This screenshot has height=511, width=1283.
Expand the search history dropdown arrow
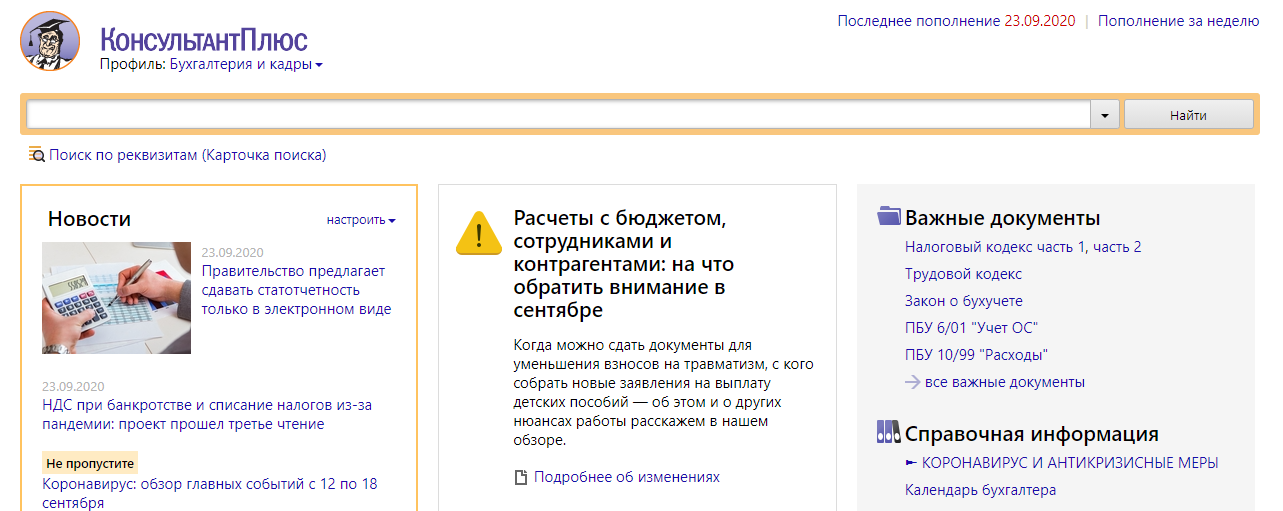pyautogui.click(x=1104, y=115)
